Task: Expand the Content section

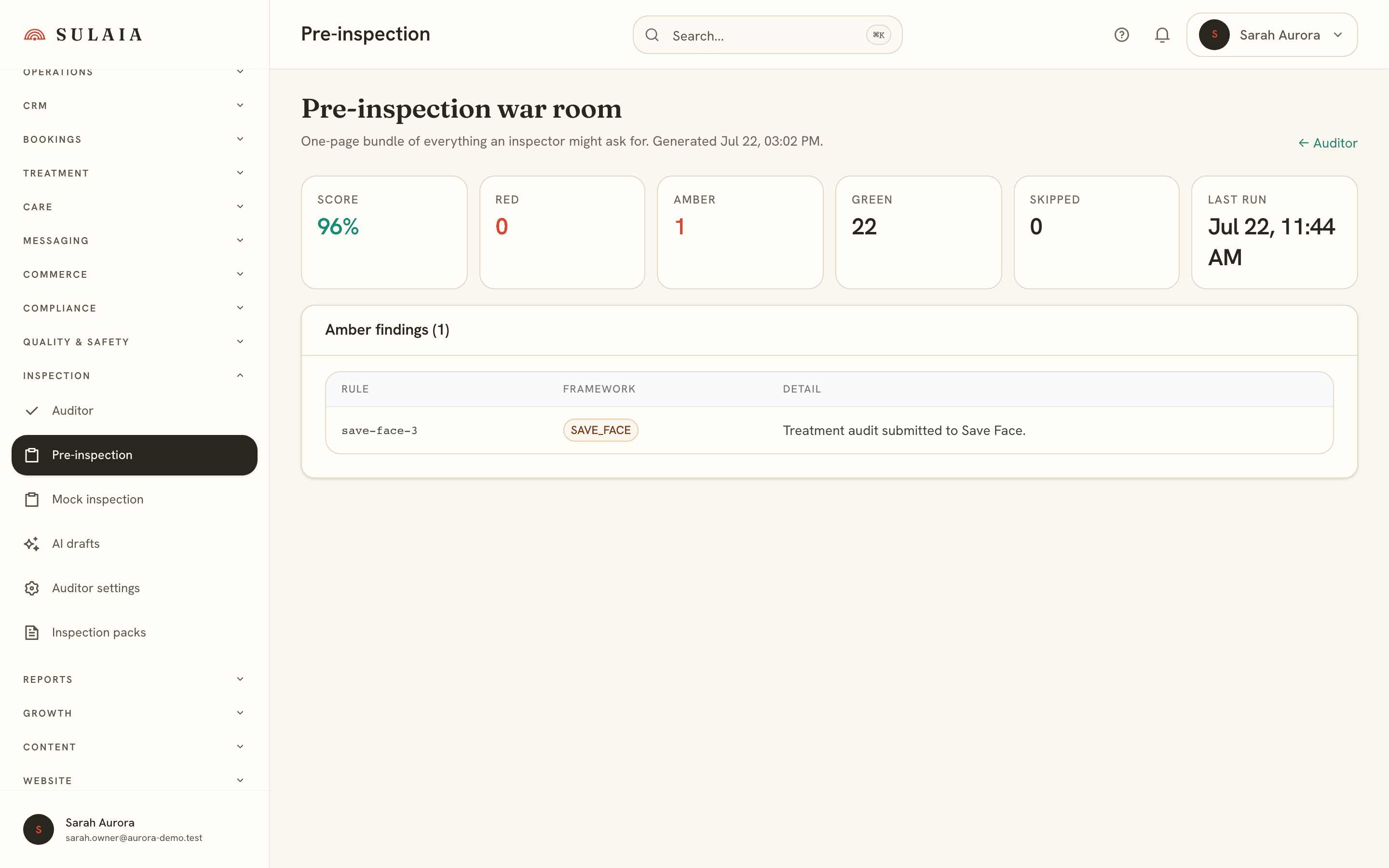Action: click(x=134, y=747)
